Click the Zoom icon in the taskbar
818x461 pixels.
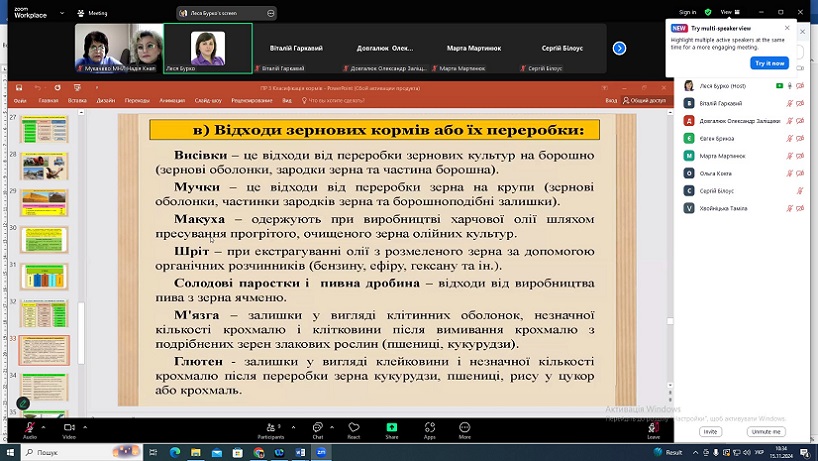tap(321, 452)
